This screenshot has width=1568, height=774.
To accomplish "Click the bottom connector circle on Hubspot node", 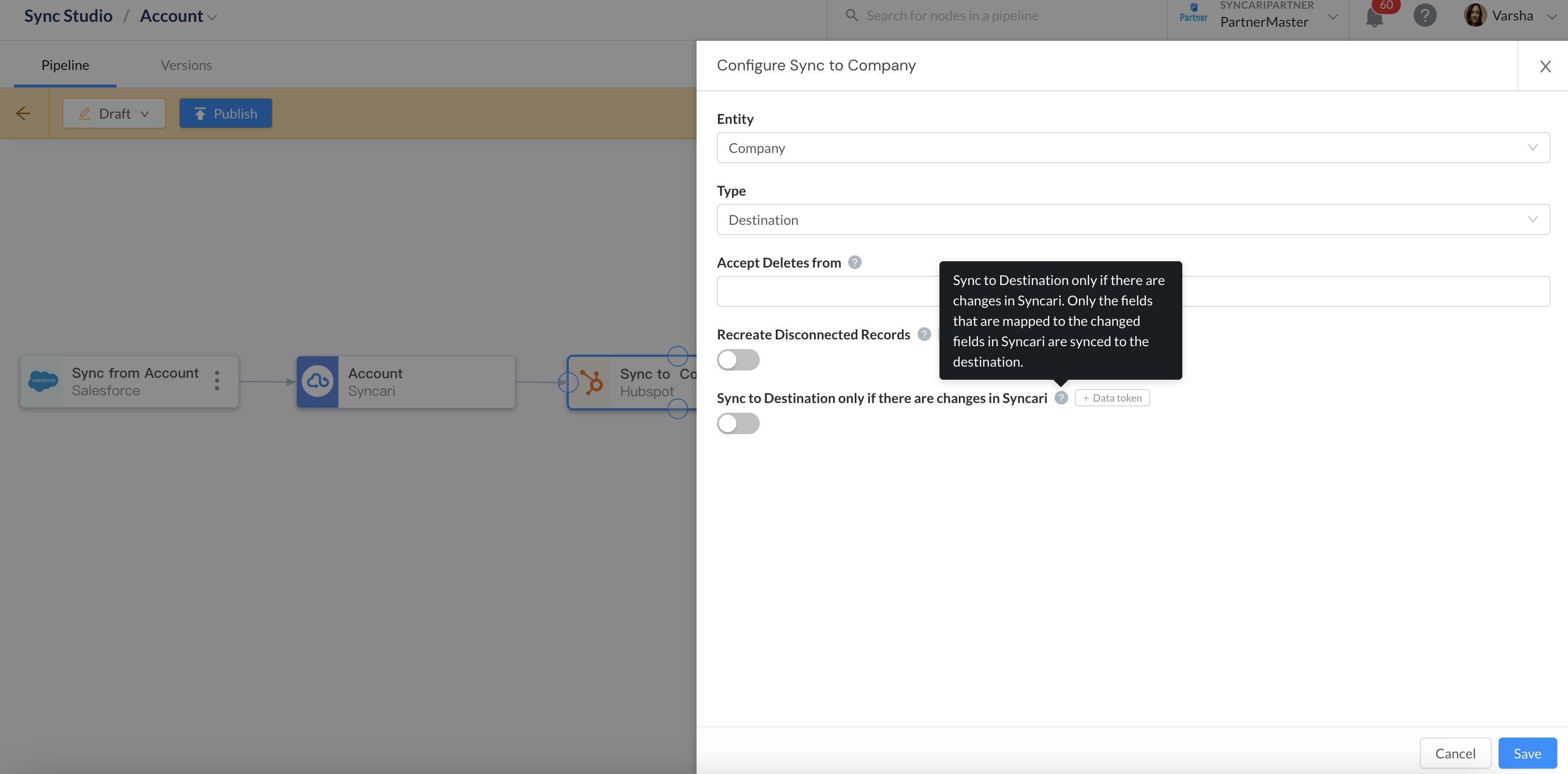I will (678, 408).
